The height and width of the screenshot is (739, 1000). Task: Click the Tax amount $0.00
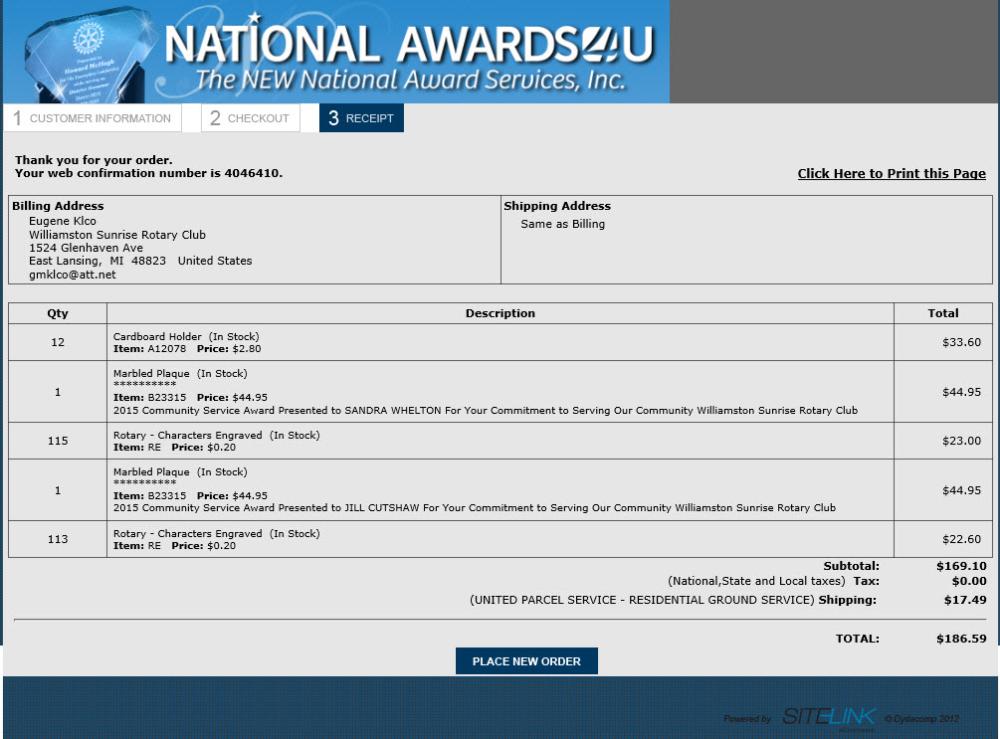[x=969, y=581]
